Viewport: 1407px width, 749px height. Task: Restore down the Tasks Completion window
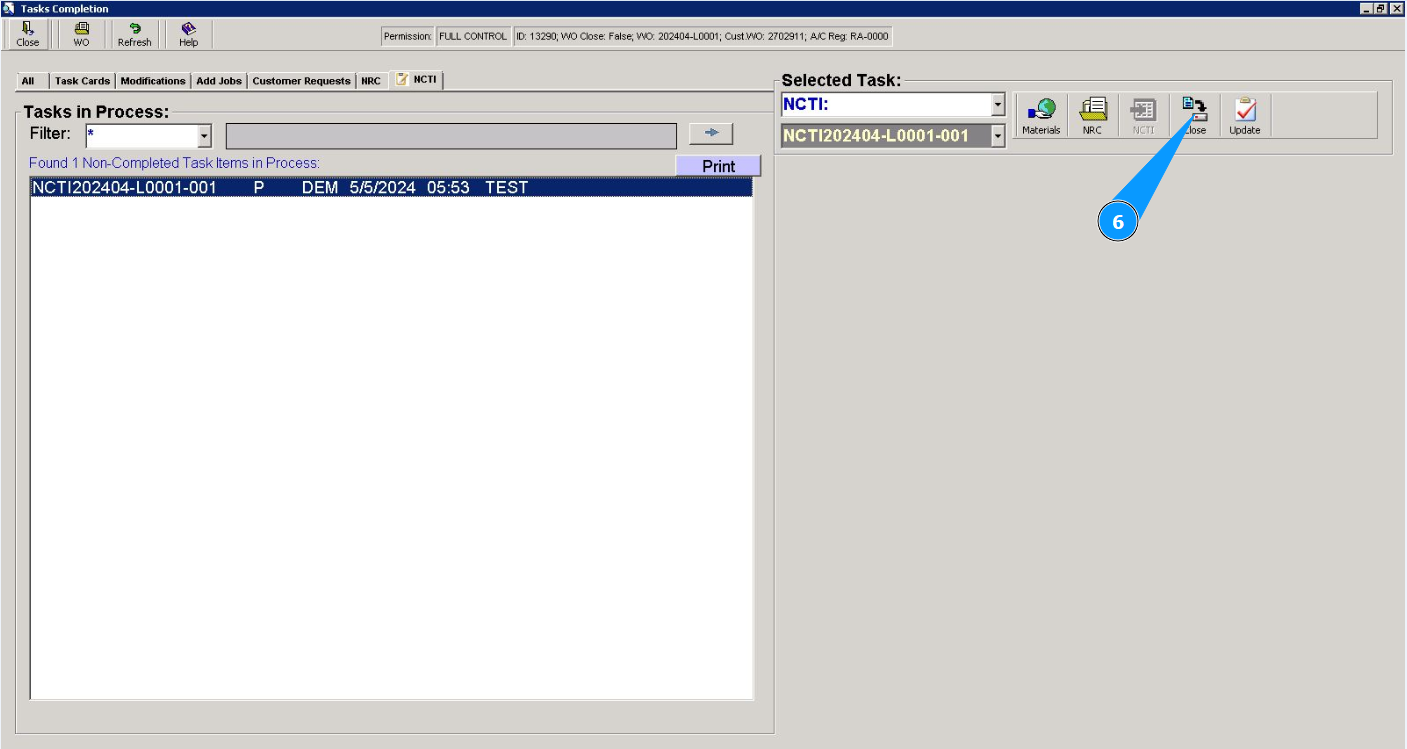pyautogui.click(x=1381, y=8)
